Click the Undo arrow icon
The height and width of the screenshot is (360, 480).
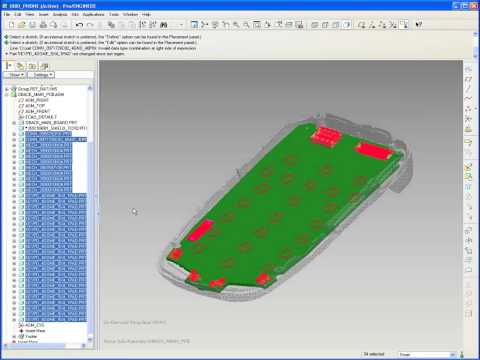79,25
